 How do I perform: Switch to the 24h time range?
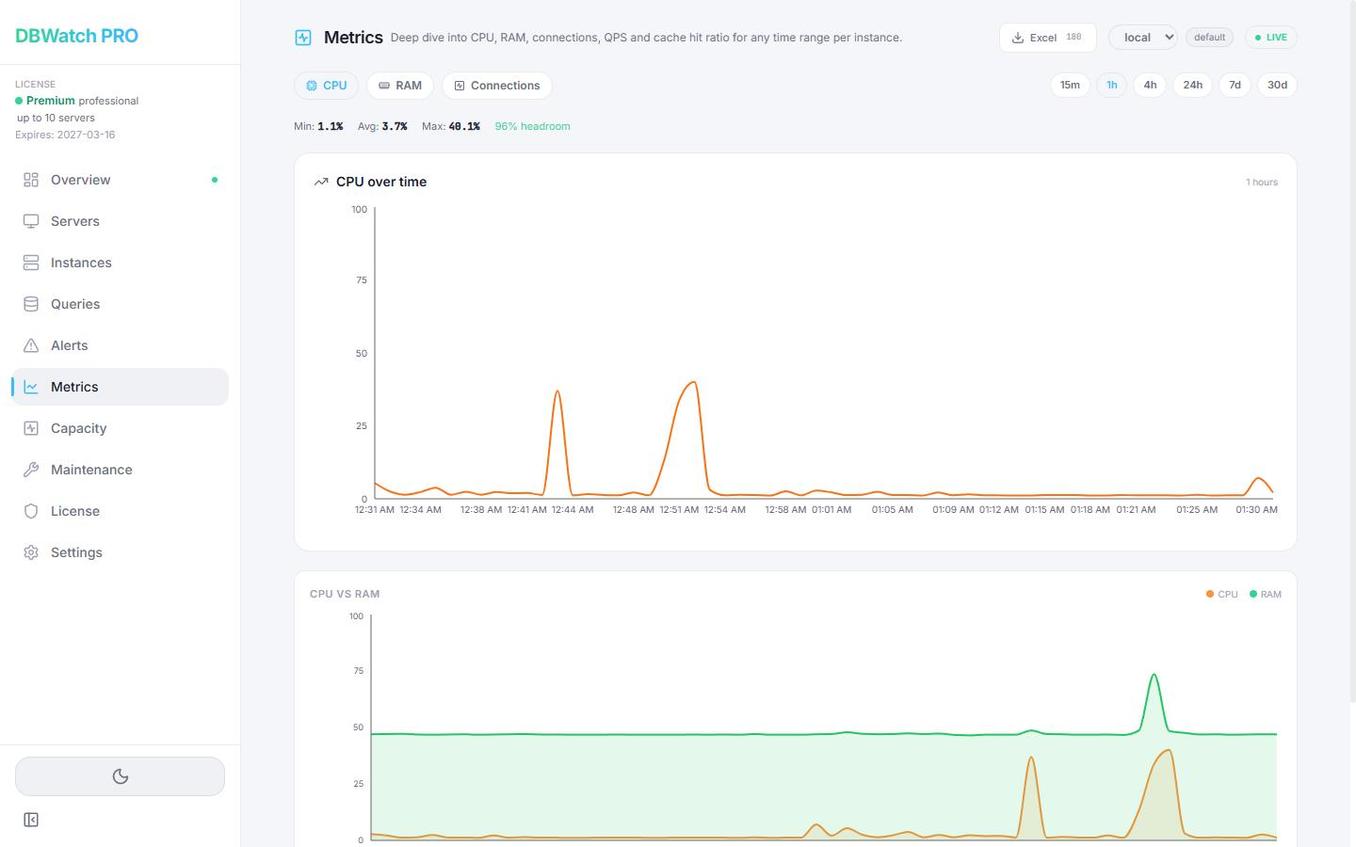[1192, 85]
